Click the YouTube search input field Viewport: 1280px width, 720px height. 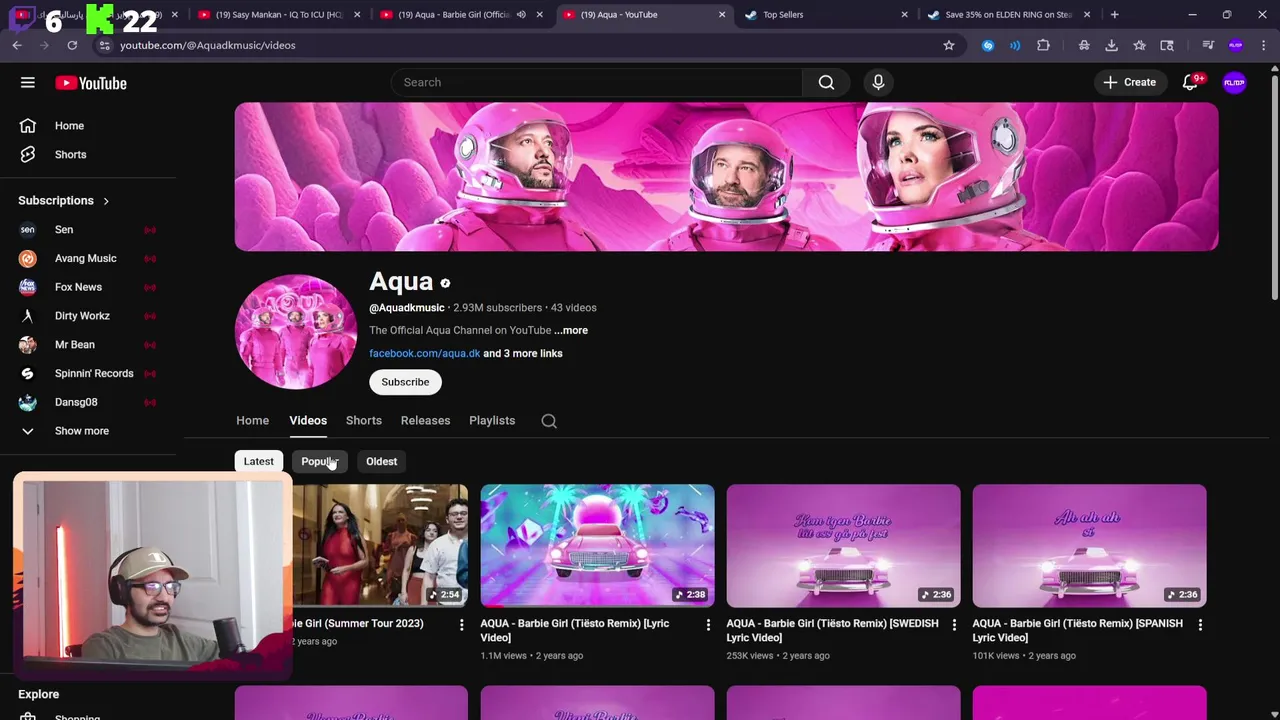pos(597,82)
